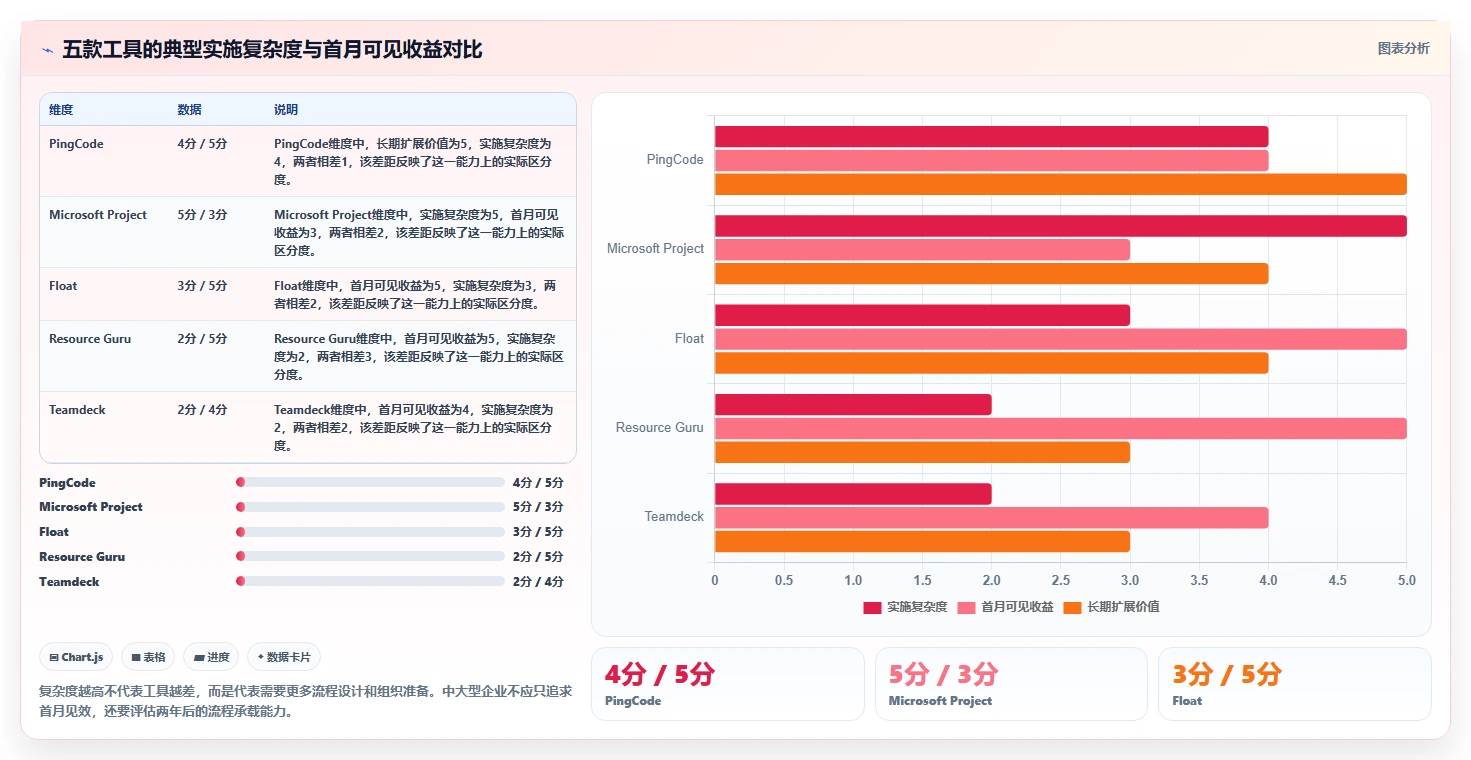The width and height of the screenshot is (1471, 760).
Task: Click the Float progress bar
Action: coord(370,532)
